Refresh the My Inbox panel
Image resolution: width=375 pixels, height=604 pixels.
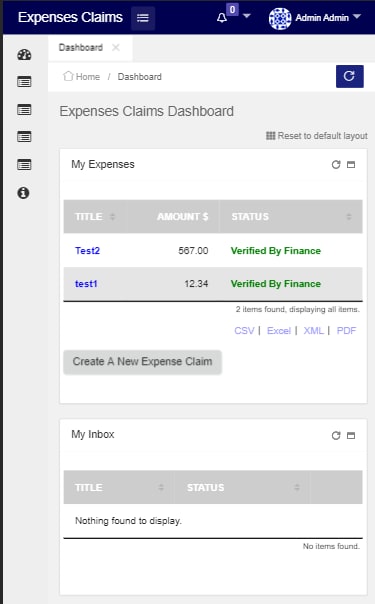[336, 435]
